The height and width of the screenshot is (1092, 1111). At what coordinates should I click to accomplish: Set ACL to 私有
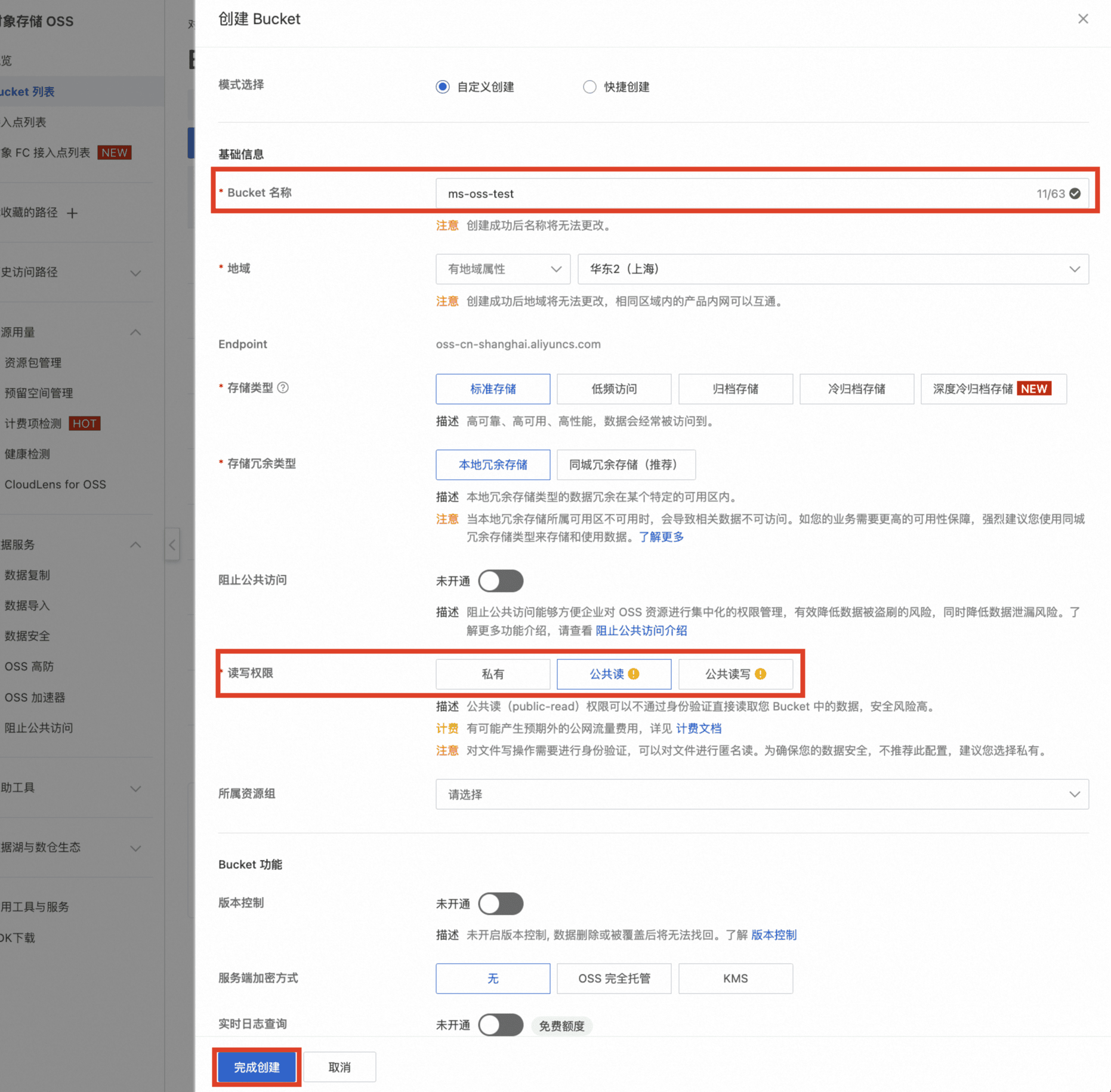(x=493, y=674)
